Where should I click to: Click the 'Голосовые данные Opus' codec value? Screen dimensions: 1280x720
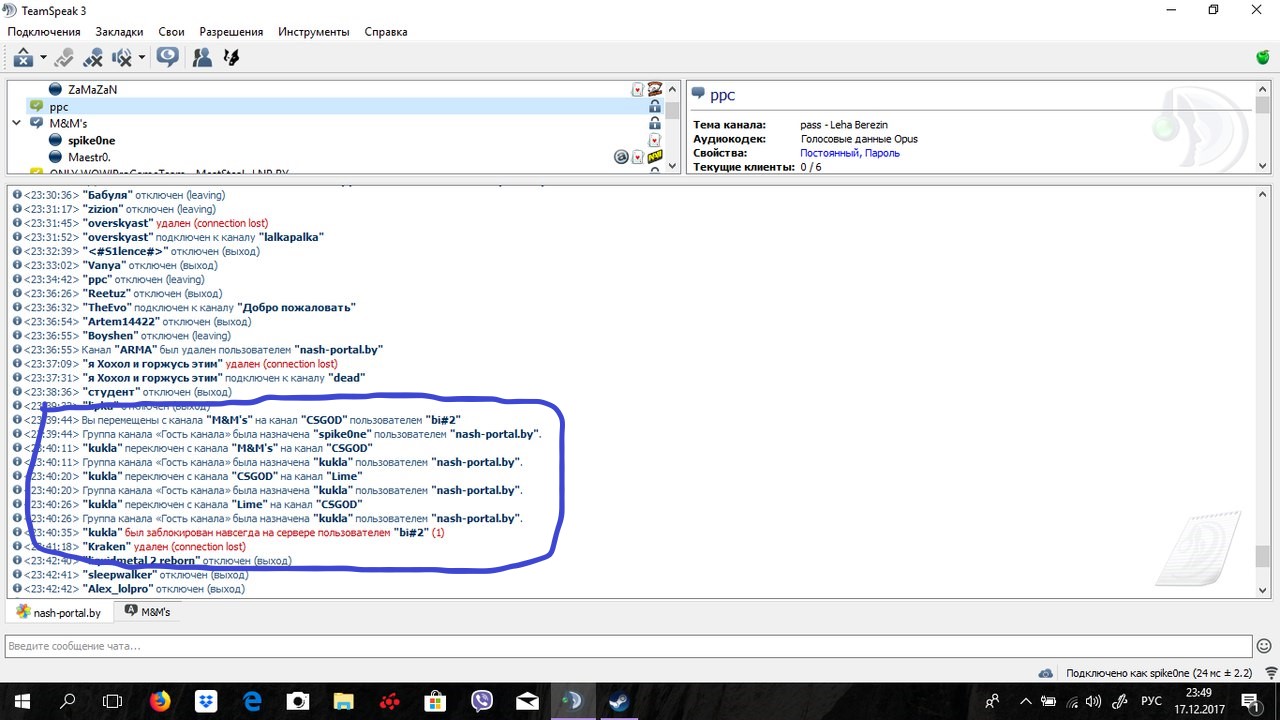click(859, 139)
